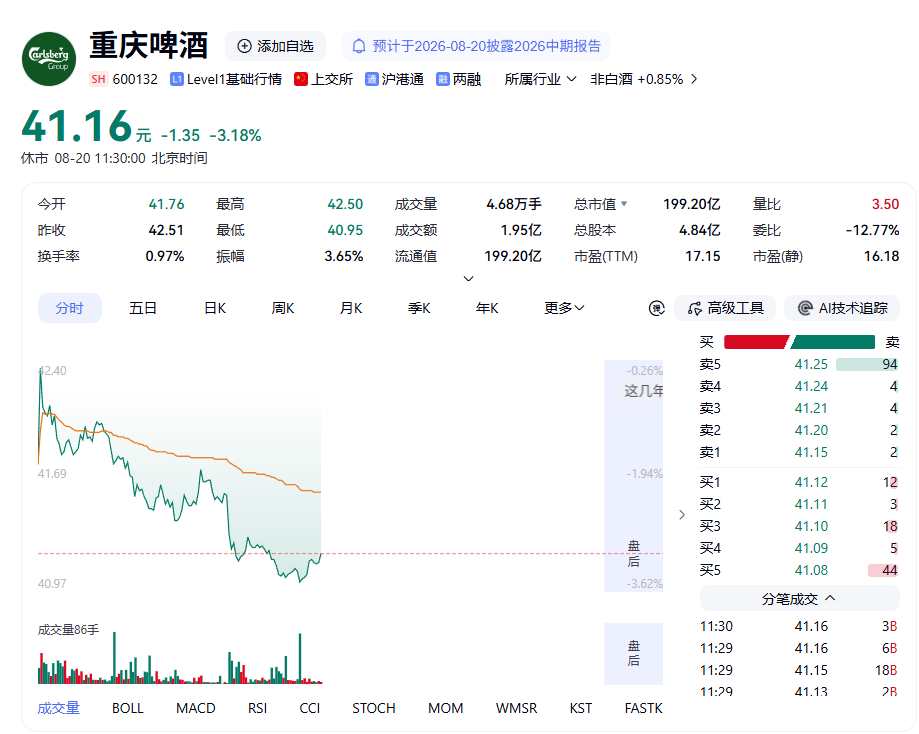
Task: Open 更多 chart period dropdown
Action: (564, 308)
